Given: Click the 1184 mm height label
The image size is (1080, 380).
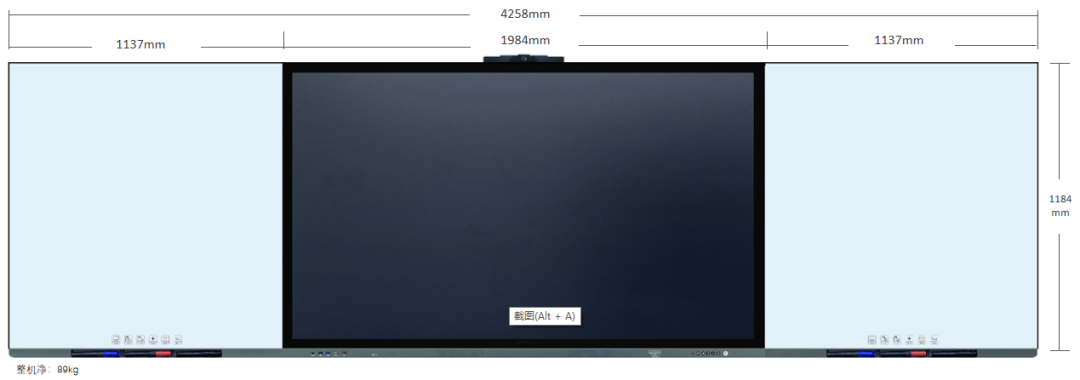Looking at the screenshot, I should [1060, 205].
